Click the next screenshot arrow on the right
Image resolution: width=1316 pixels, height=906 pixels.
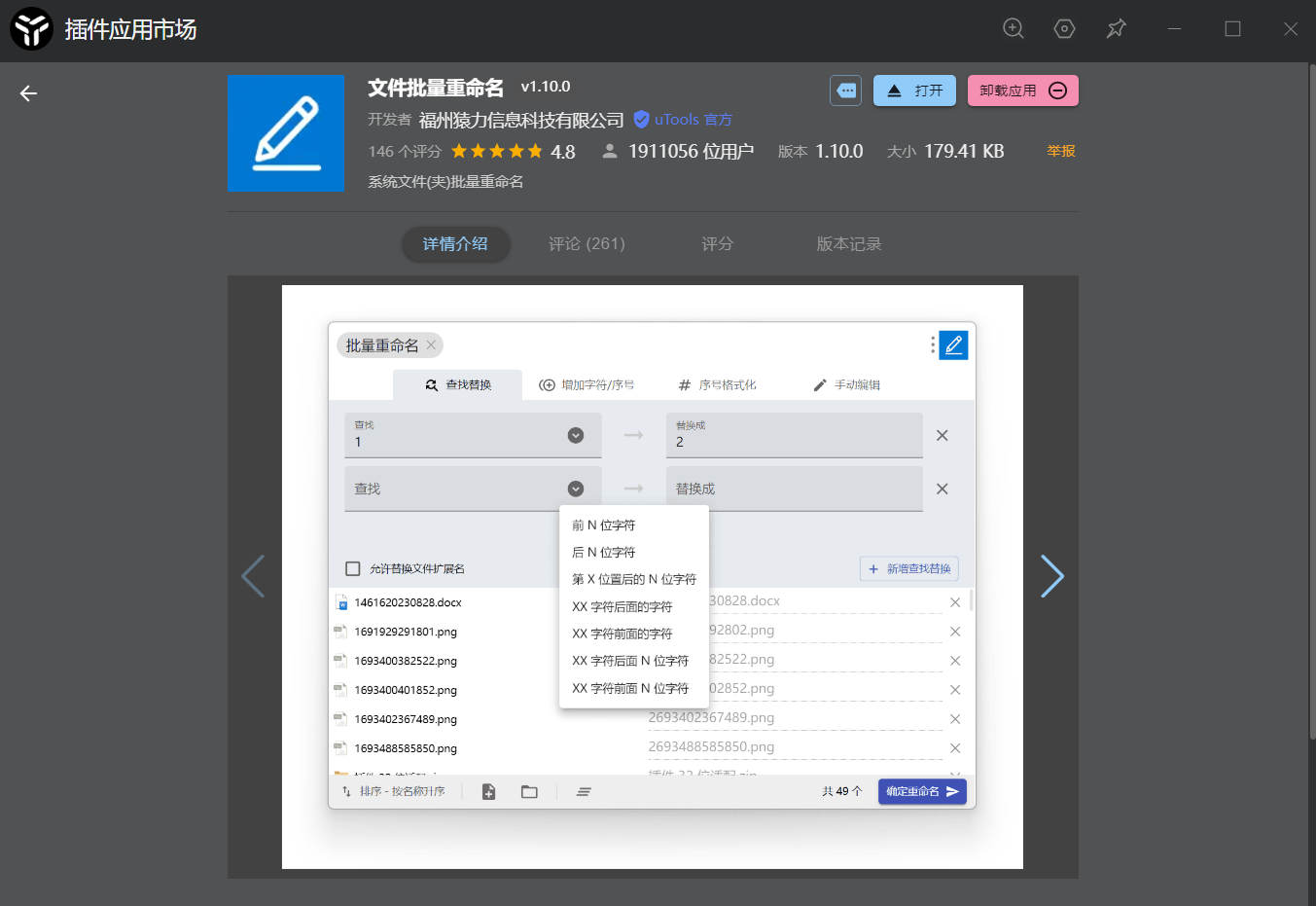click(x=1052, y=576)
